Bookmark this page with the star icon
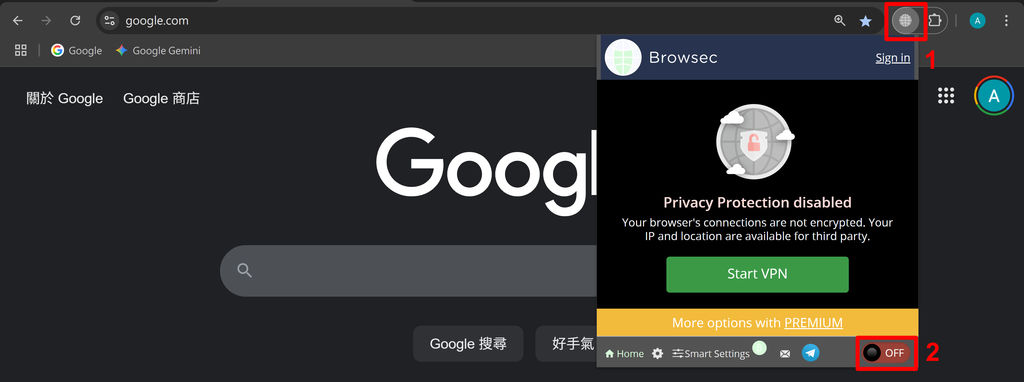 coord(865,21)
